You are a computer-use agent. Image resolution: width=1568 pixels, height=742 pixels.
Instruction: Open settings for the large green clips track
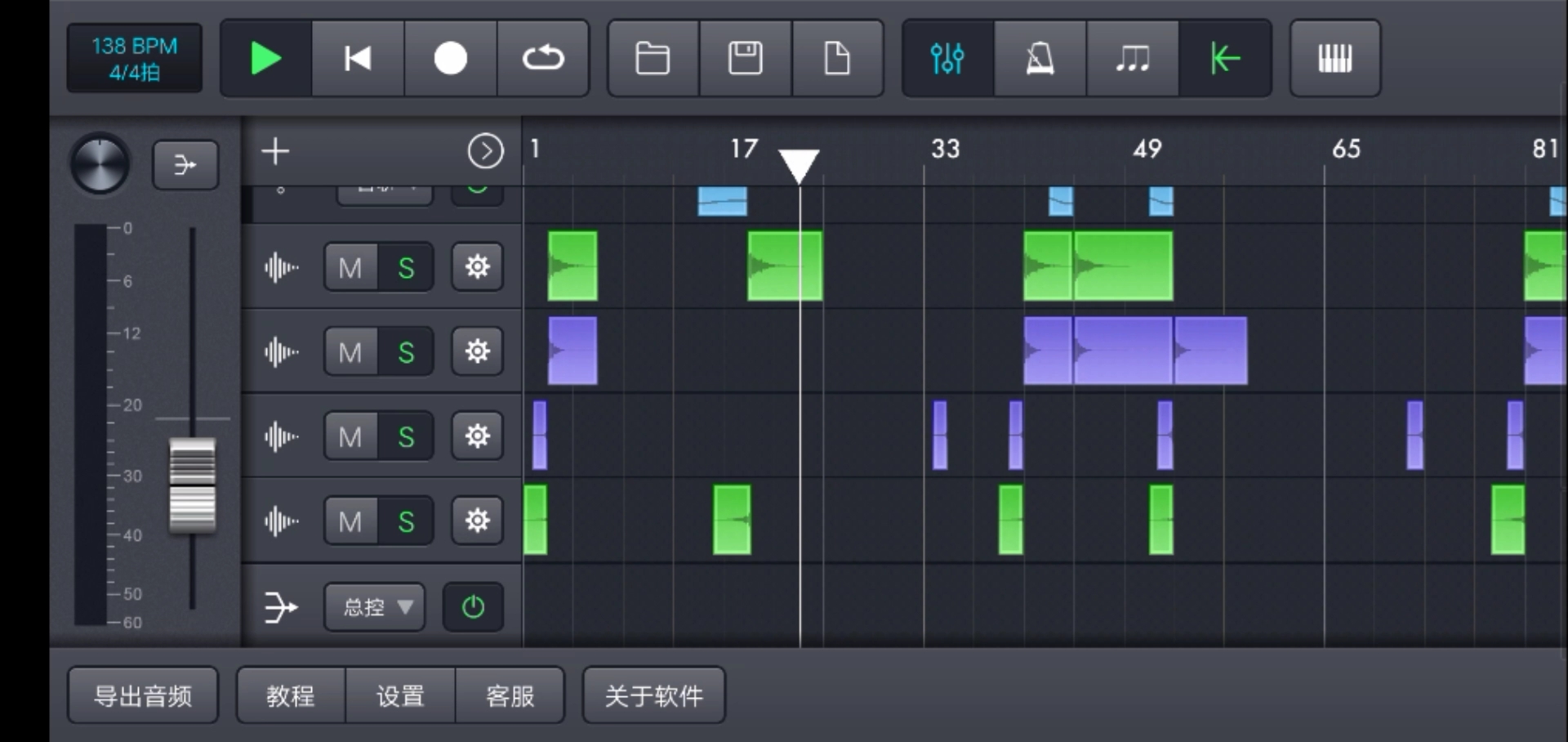(x=478, y=267)
